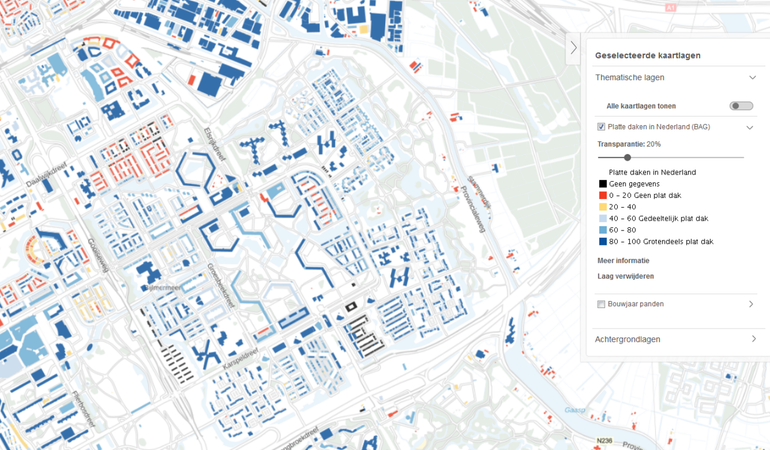Screen dimensions: 770x450
Task: Click the Transparantie: 20% label
Action: coord(629,144)
